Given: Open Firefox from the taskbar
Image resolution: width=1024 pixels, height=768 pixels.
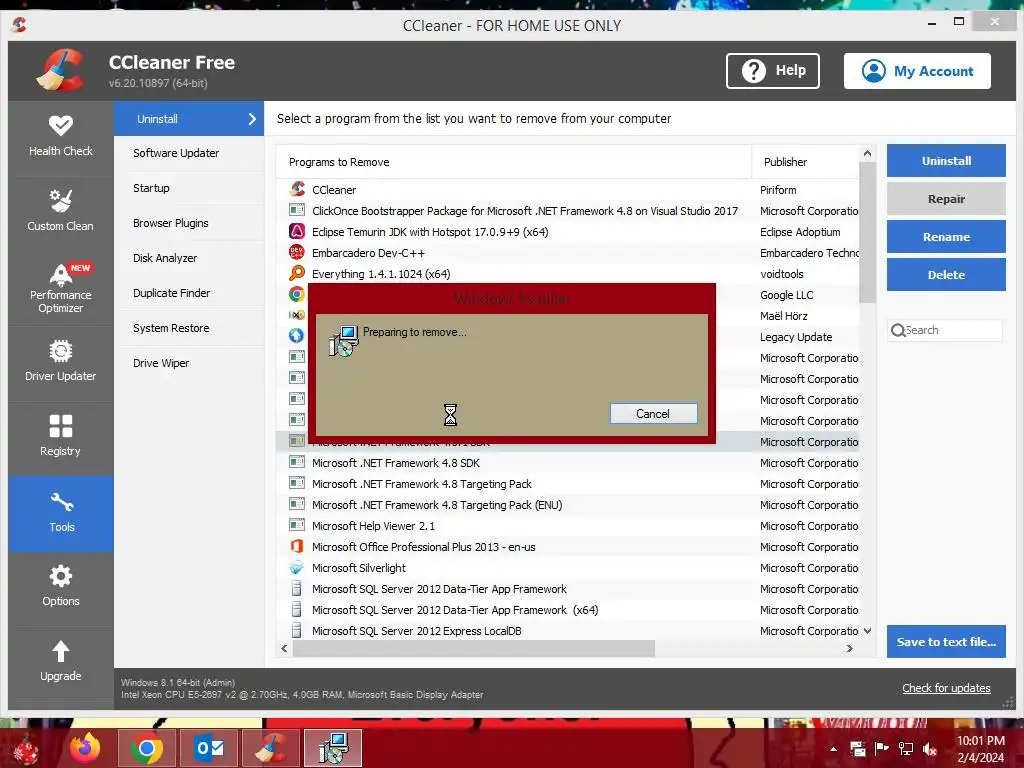Looking at the screenshot, I should click(86, 748).
